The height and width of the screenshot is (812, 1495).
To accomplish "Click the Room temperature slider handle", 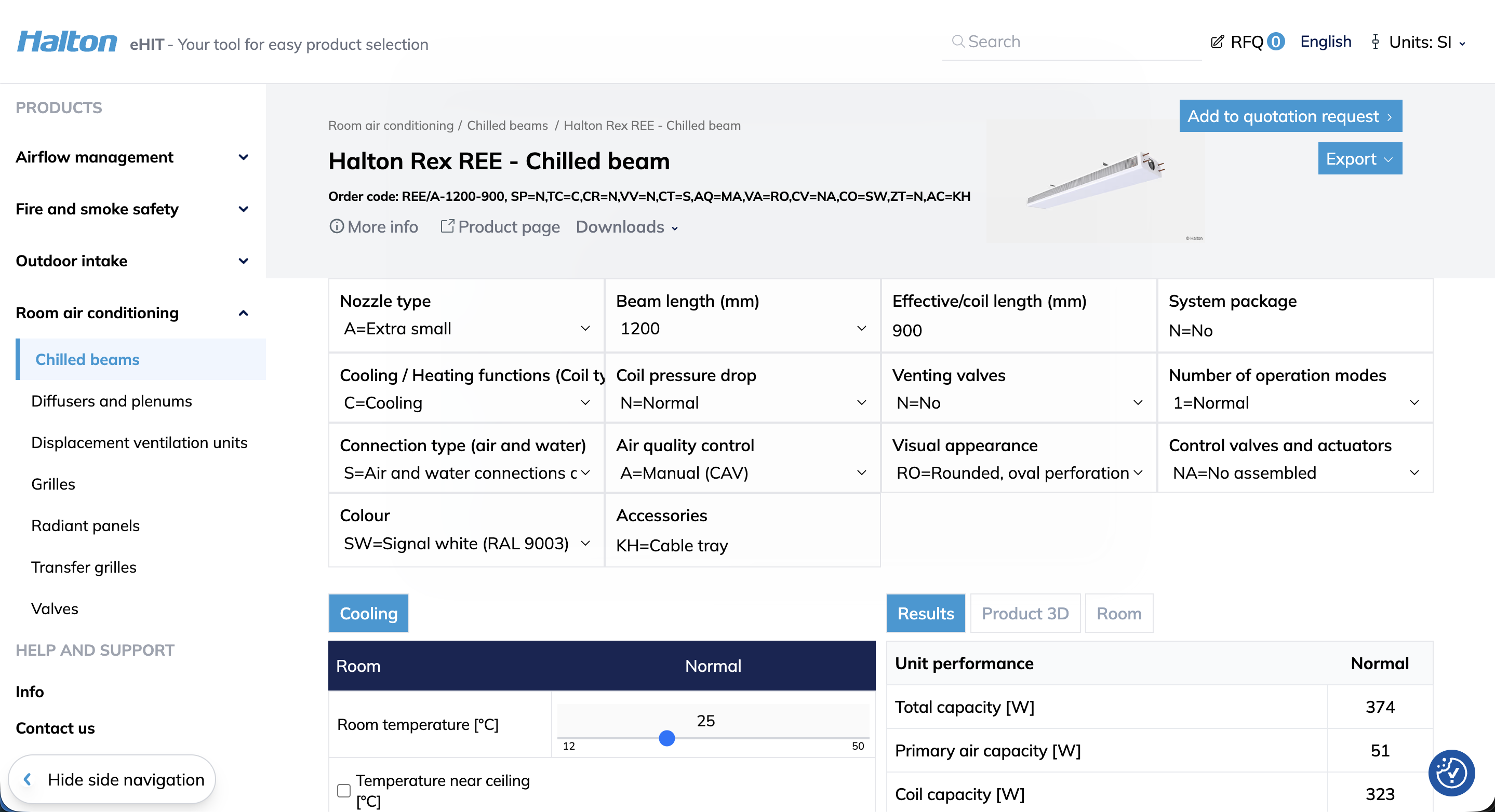I will coord(667,738).
